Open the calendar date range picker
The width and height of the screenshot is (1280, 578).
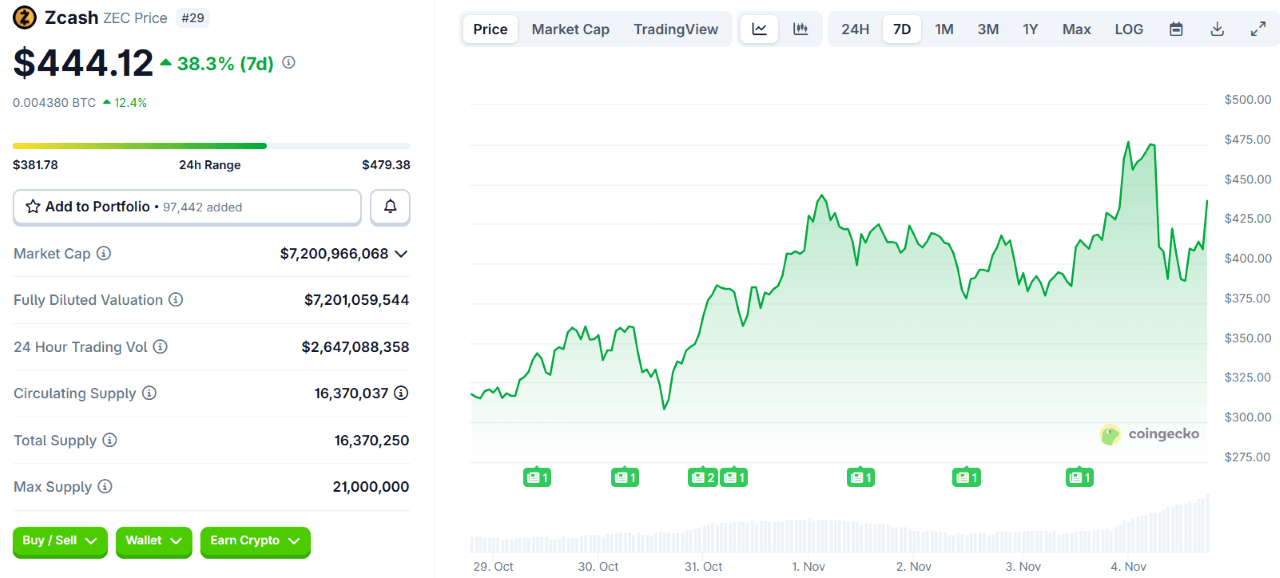pos(1175,29)
